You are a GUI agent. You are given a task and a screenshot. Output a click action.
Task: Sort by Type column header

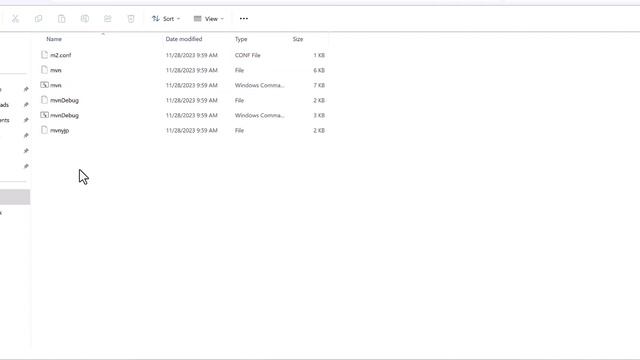click(x=241, y=39)
